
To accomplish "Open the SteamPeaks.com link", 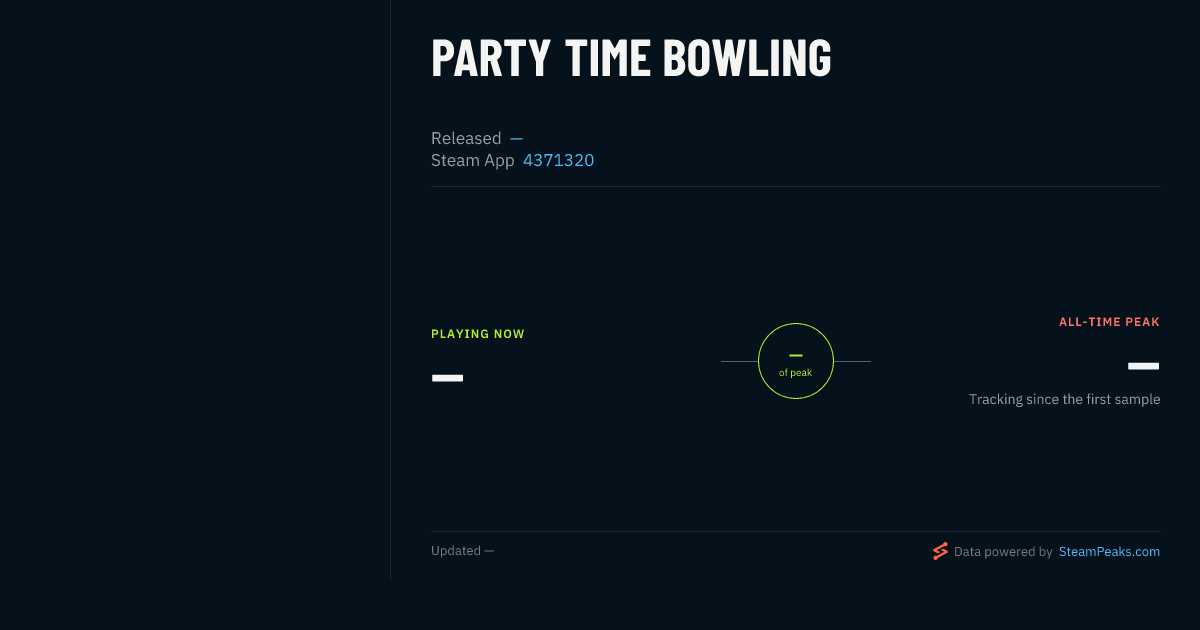I will (x=1109, y=551).
